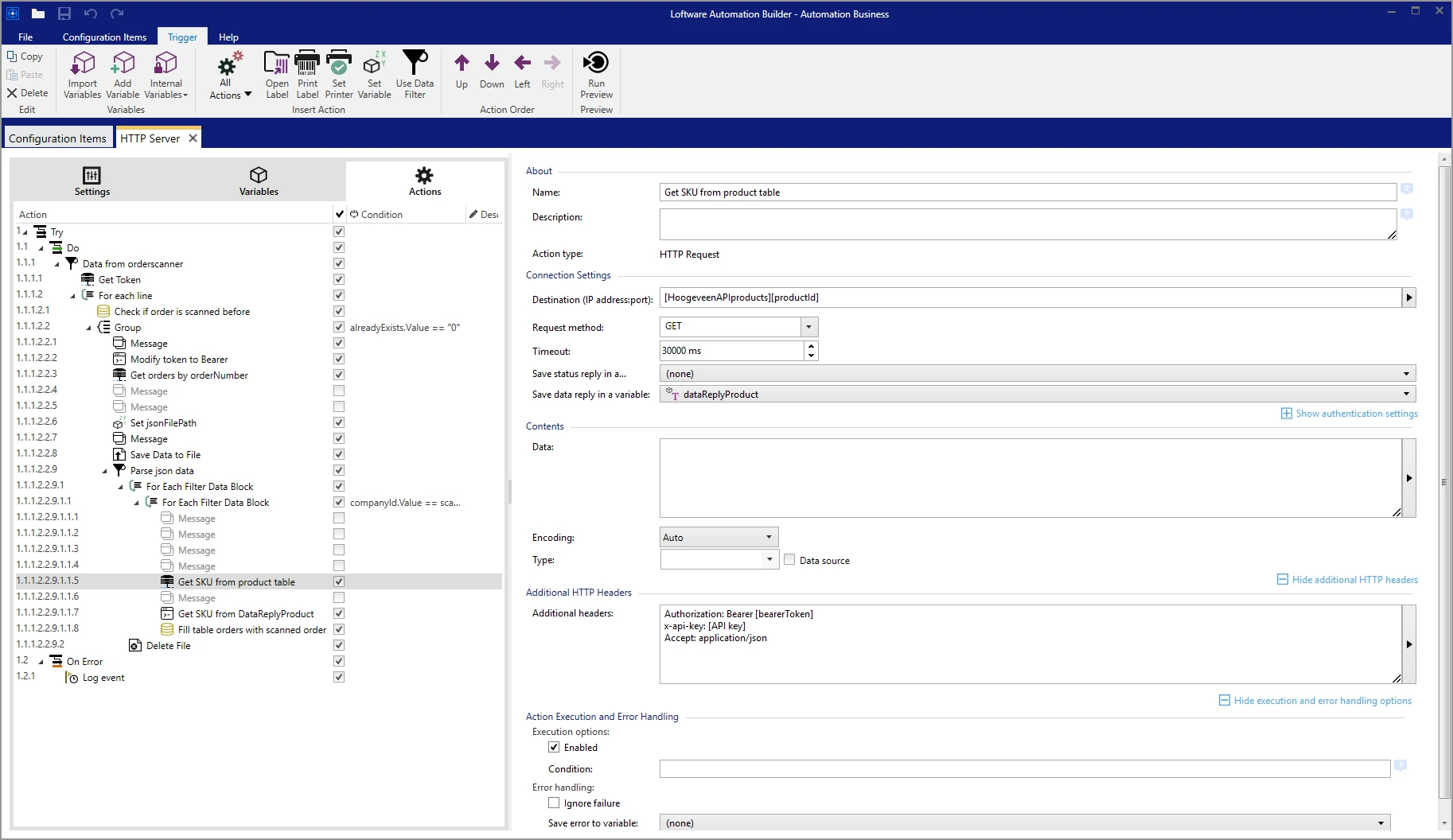Image resolution: width=1453 pixels, height=840 pixels.
Task: Disable the Delete File action checkbox
Action: (339, 645)
